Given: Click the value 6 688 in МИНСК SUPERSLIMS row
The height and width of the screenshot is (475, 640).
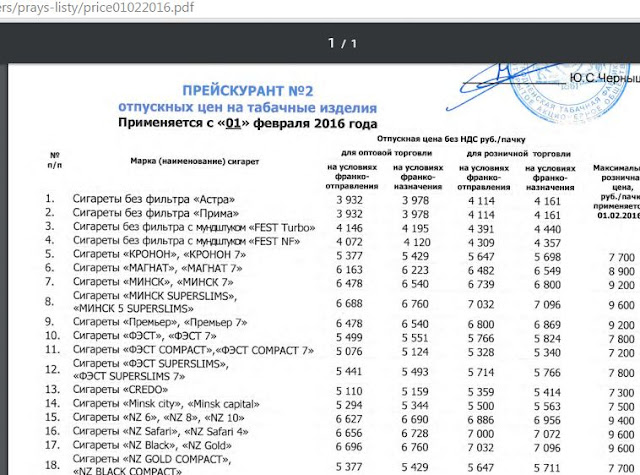Looking at the screenshot, I should [349, 303].
